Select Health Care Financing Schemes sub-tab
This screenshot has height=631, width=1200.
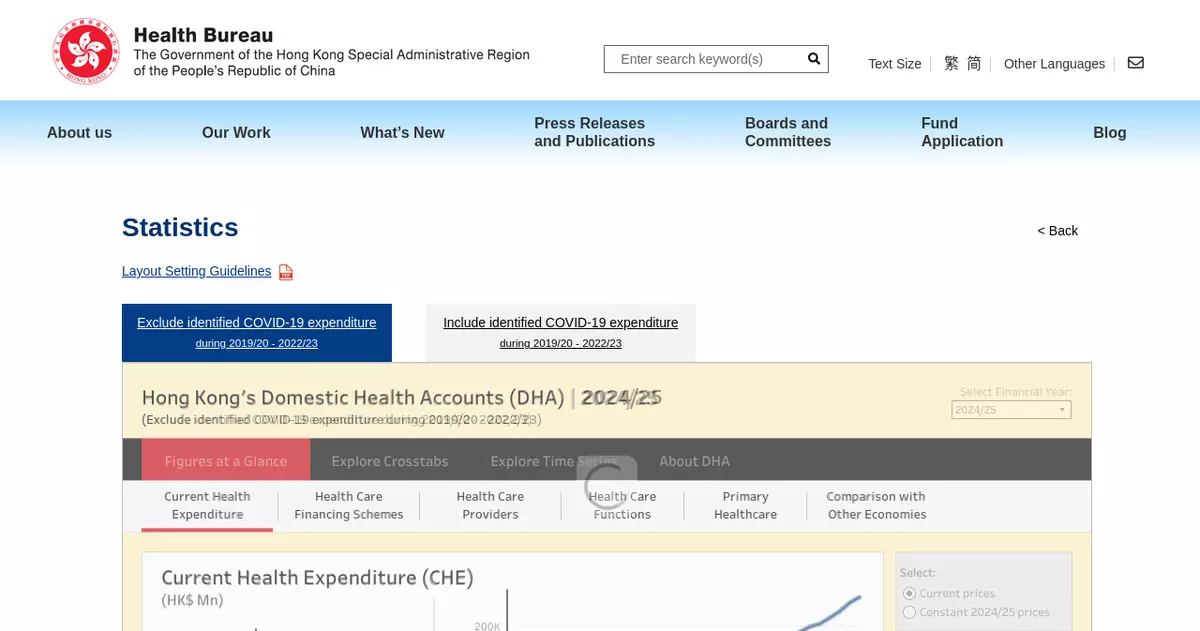(349, 505)
